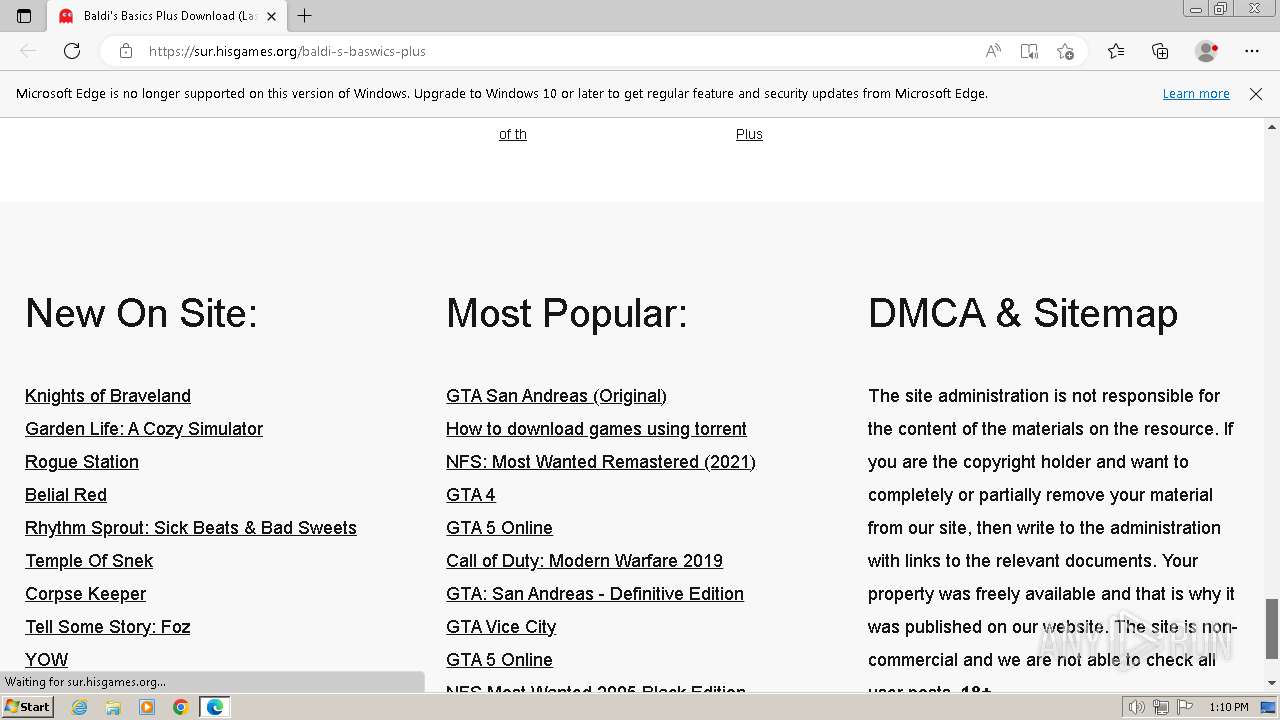Viewport: 1280px width, 720px height.
Task: Click the scrollbar up arrow
Action: [1272, 127]
